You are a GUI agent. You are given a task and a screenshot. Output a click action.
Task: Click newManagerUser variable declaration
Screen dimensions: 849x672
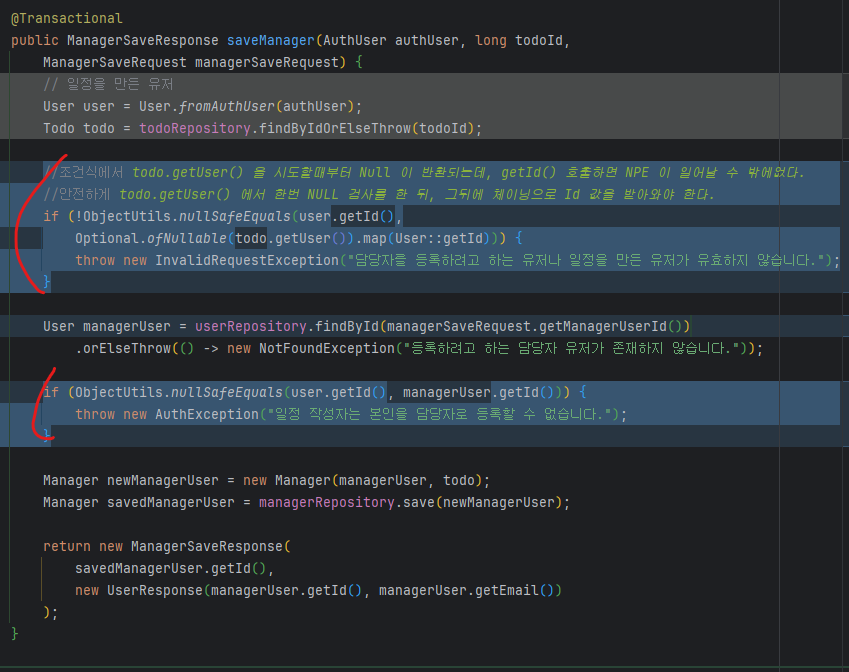[163, 480]
